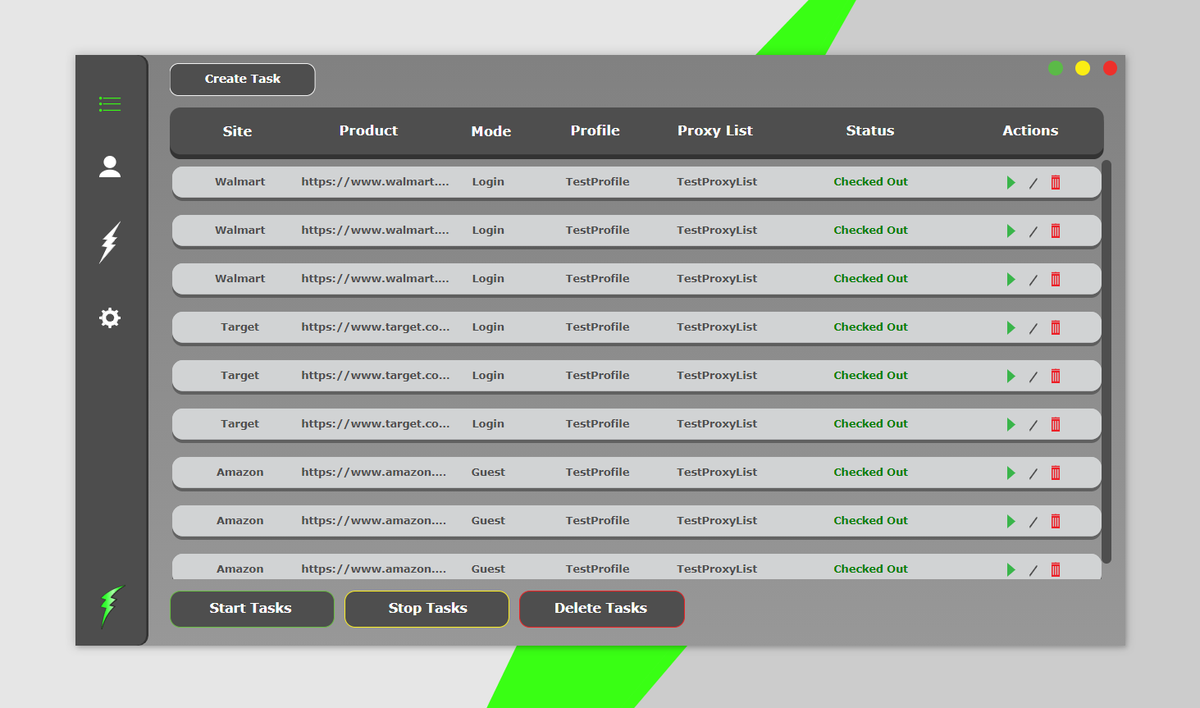This screenshot has height=708, width=1200.
Task: Click Start Tasks button
Action: point(251,608)
